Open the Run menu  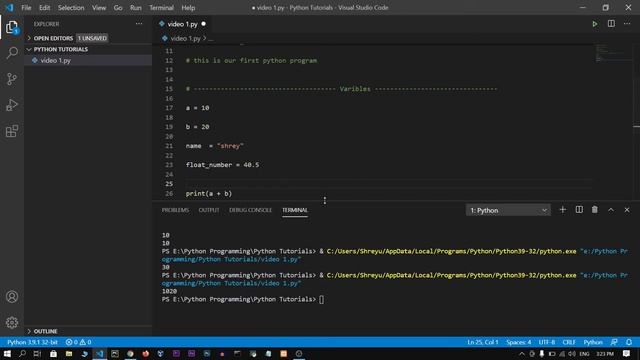pos(136,7)
